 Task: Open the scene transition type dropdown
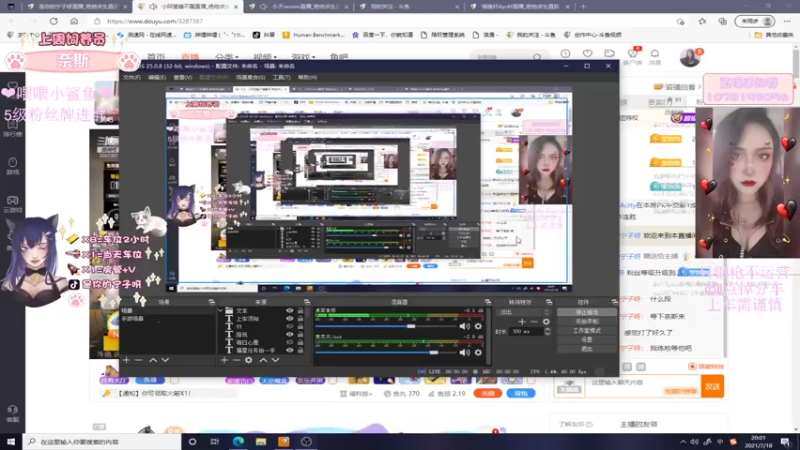point(524,312)
